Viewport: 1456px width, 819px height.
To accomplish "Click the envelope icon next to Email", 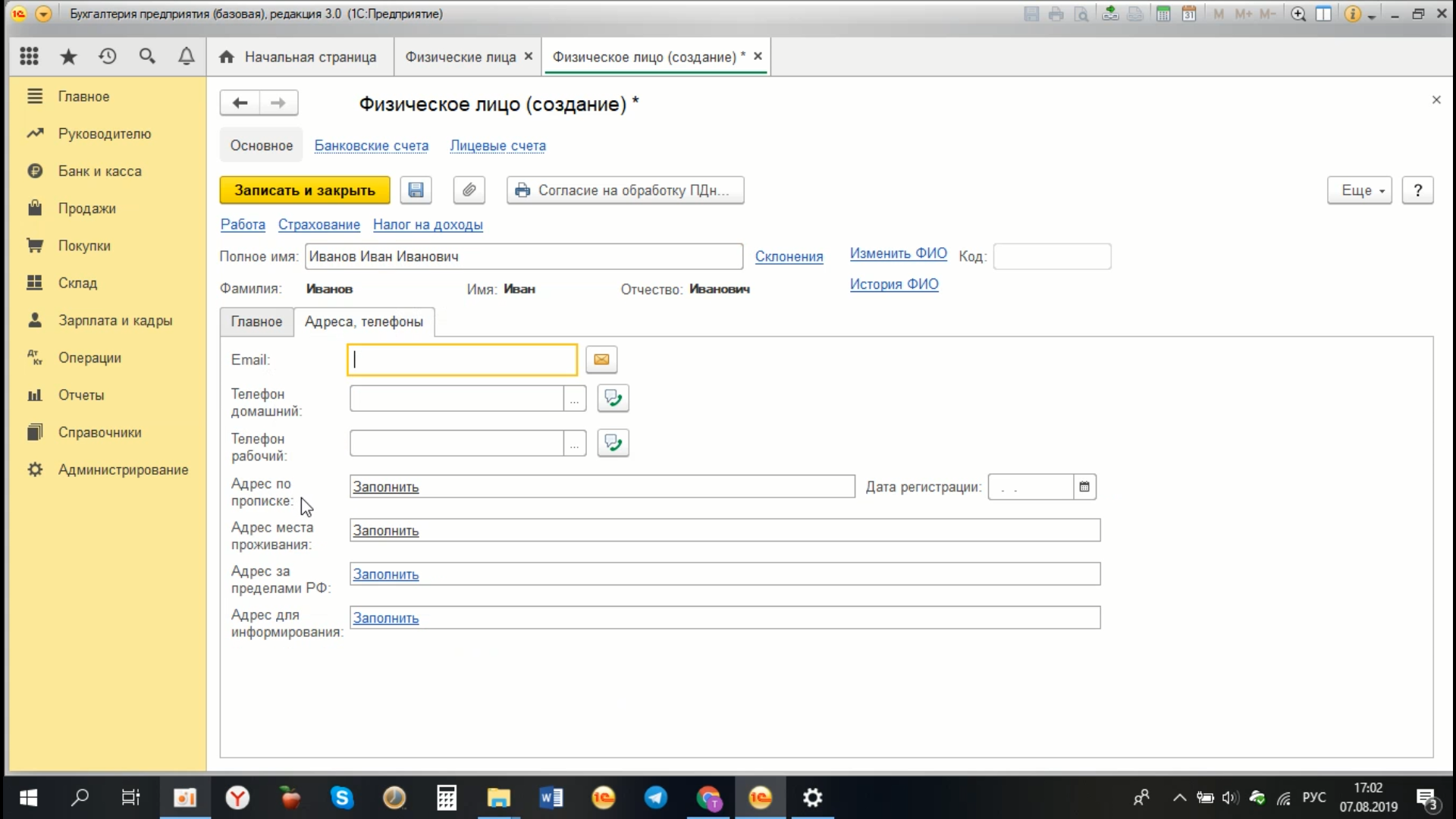I will point(601,359).
